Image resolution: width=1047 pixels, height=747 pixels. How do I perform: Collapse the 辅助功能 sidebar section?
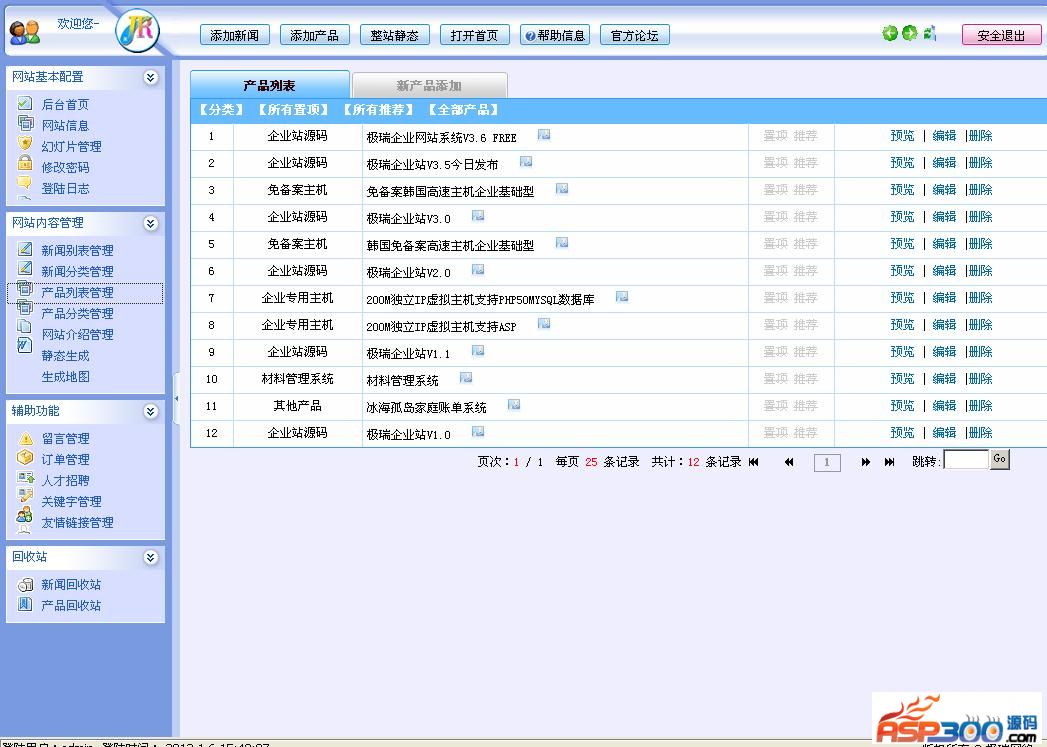[x=150, y=411]
